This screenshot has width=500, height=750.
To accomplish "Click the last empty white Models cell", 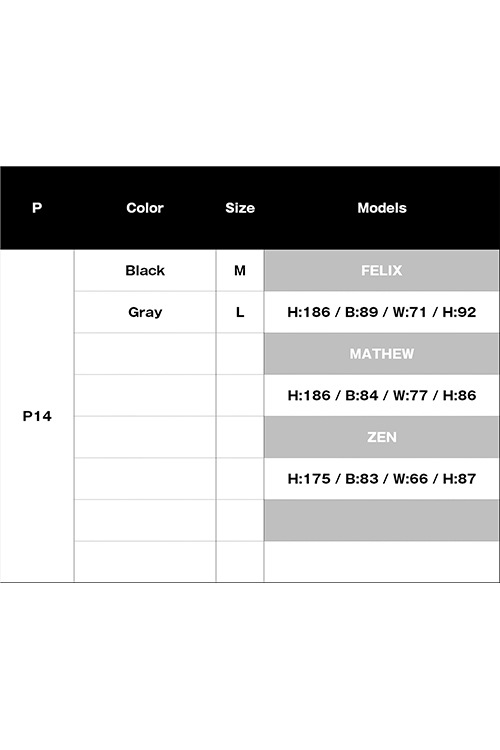I will click(381, 562).
